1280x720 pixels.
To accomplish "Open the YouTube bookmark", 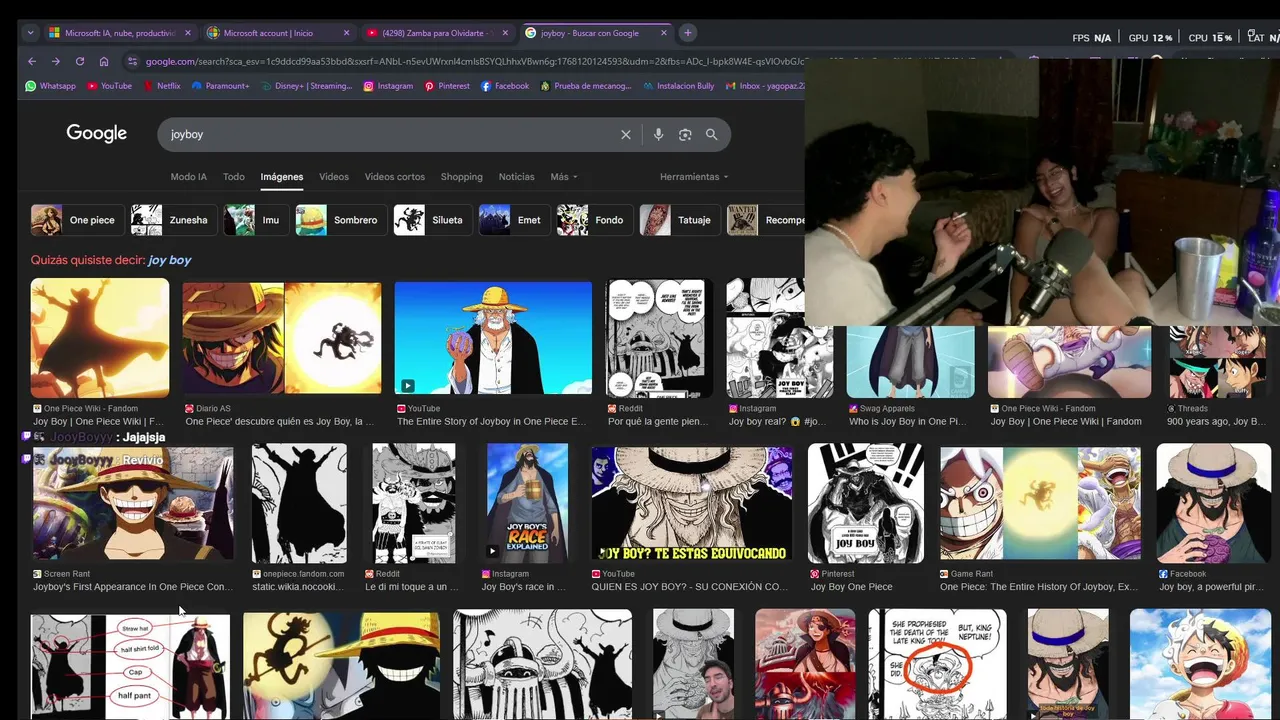I will pyautogui.click(x=109, y=86).
